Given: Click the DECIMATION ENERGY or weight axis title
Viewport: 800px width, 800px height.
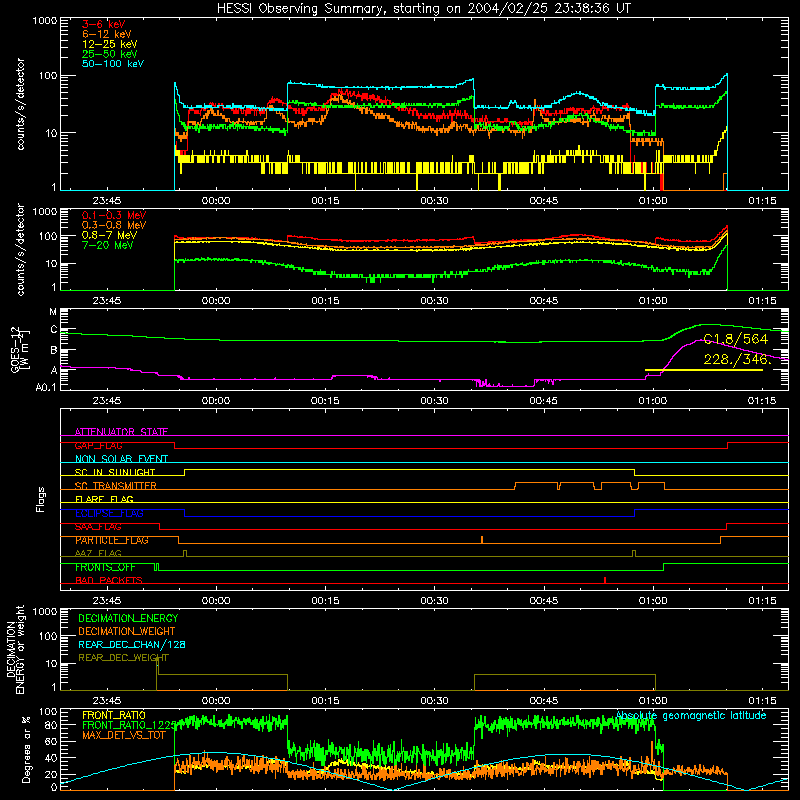Looking at the screenshot, I should click(16, 649).
